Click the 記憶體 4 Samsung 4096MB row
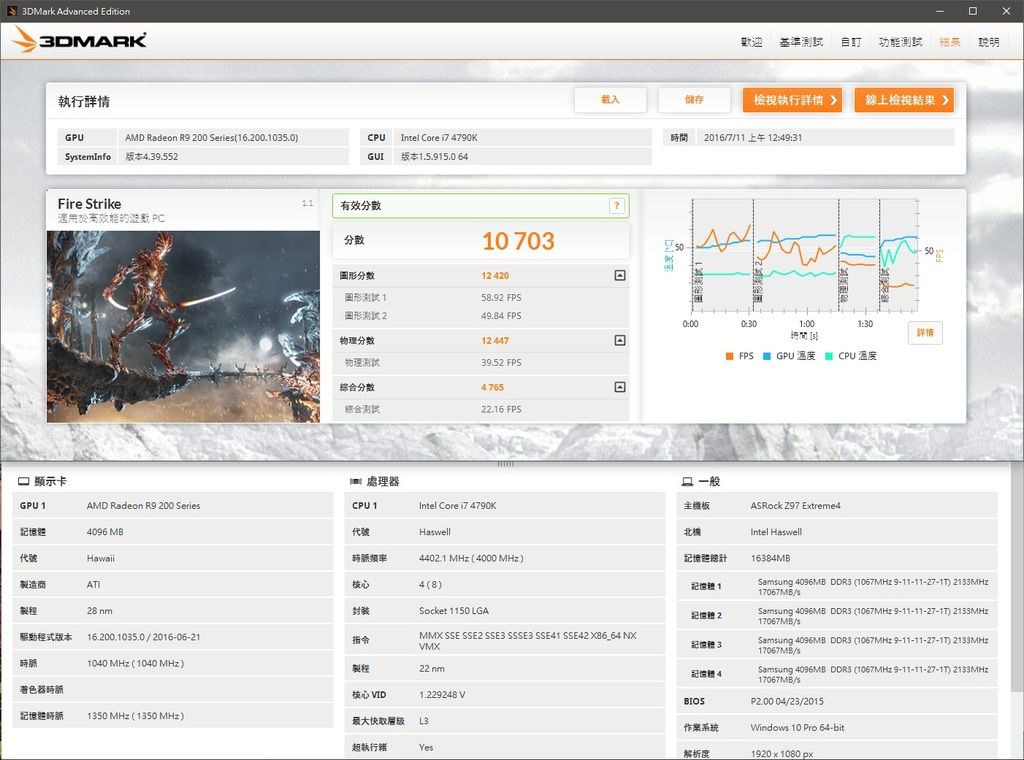 pyautogui.click(x=837, y=674)
